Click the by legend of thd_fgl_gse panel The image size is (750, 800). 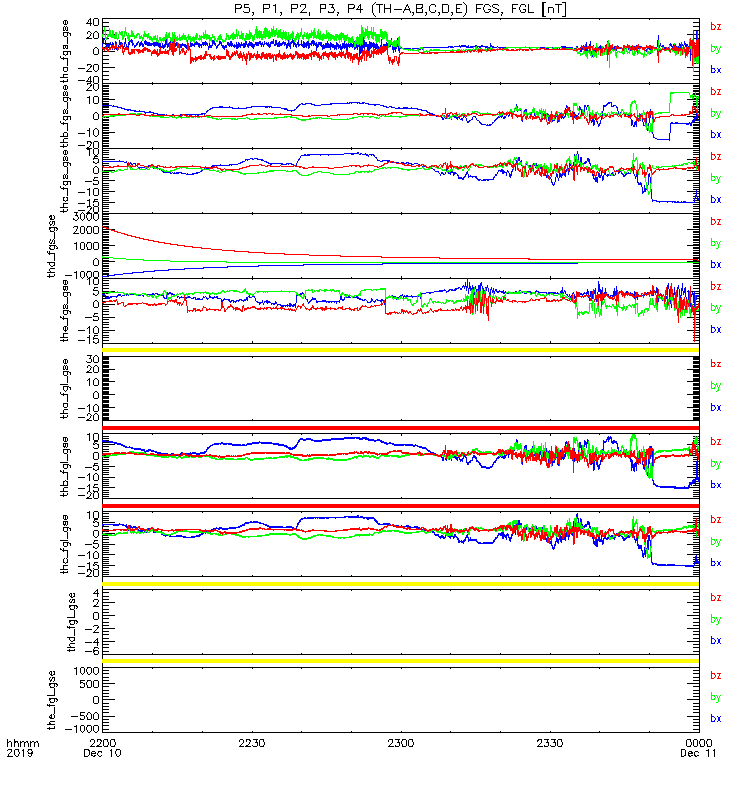click(x=716, y=619)
